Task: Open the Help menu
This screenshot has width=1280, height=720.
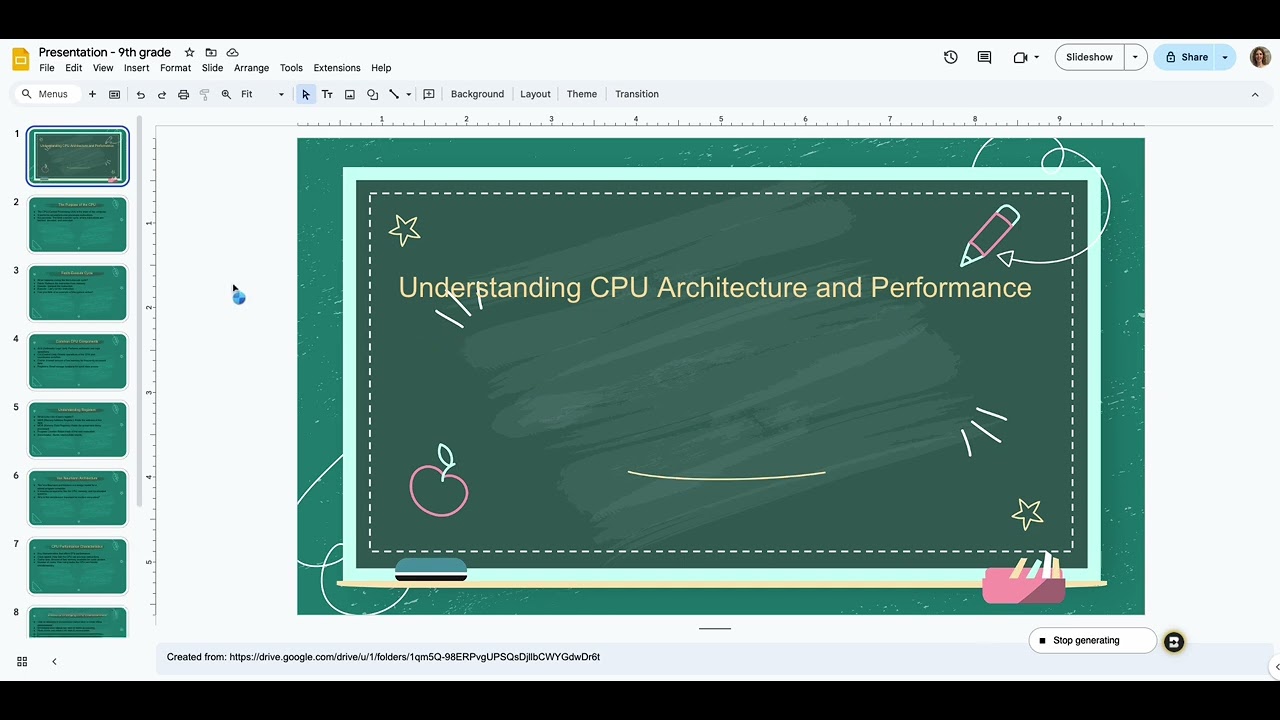Action: [381, 68]
